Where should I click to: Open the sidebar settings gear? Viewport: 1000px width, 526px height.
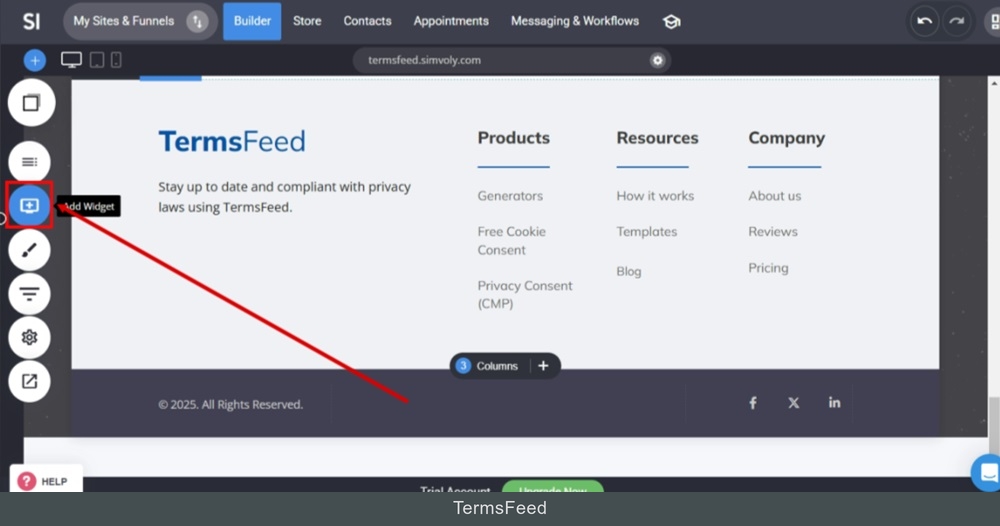click(29, 337)
